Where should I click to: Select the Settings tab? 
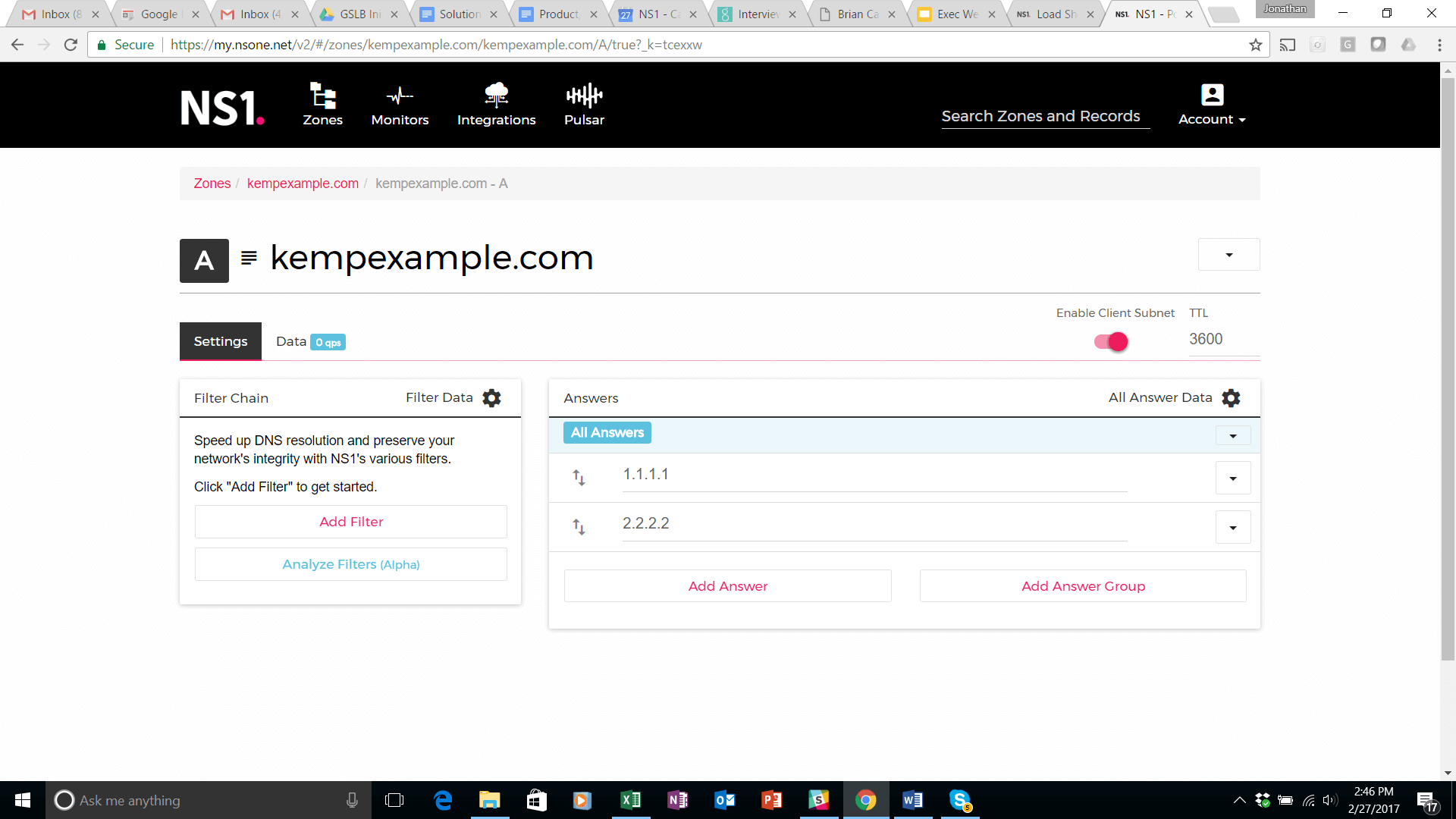click(x=221, y=342)
